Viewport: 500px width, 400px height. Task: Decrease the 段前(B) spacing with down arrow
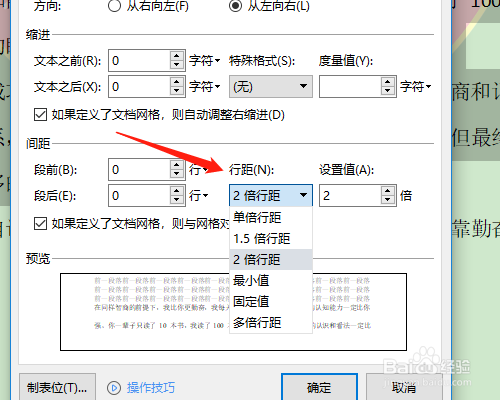tap(177, 174)
